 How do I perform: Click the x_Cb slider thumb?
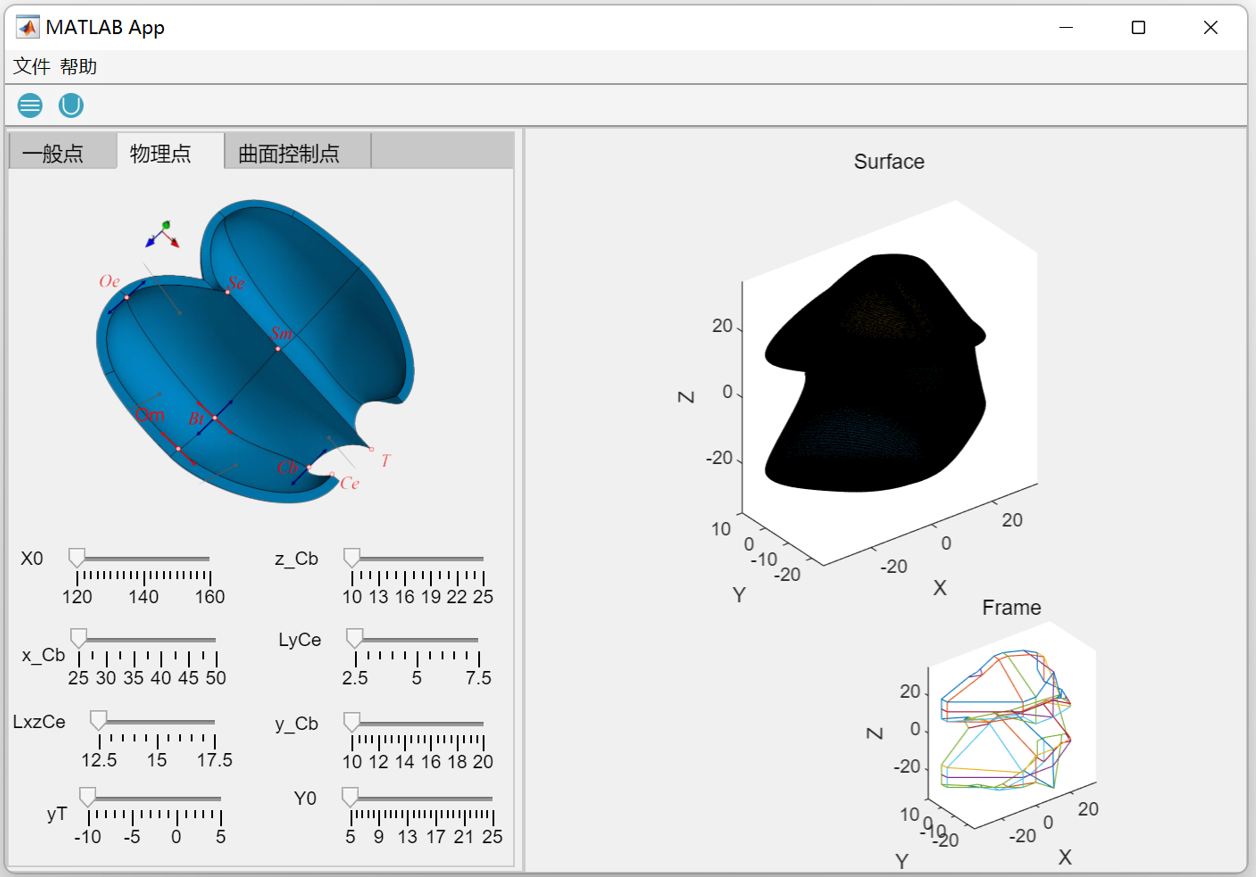click(x=78, y=638)
